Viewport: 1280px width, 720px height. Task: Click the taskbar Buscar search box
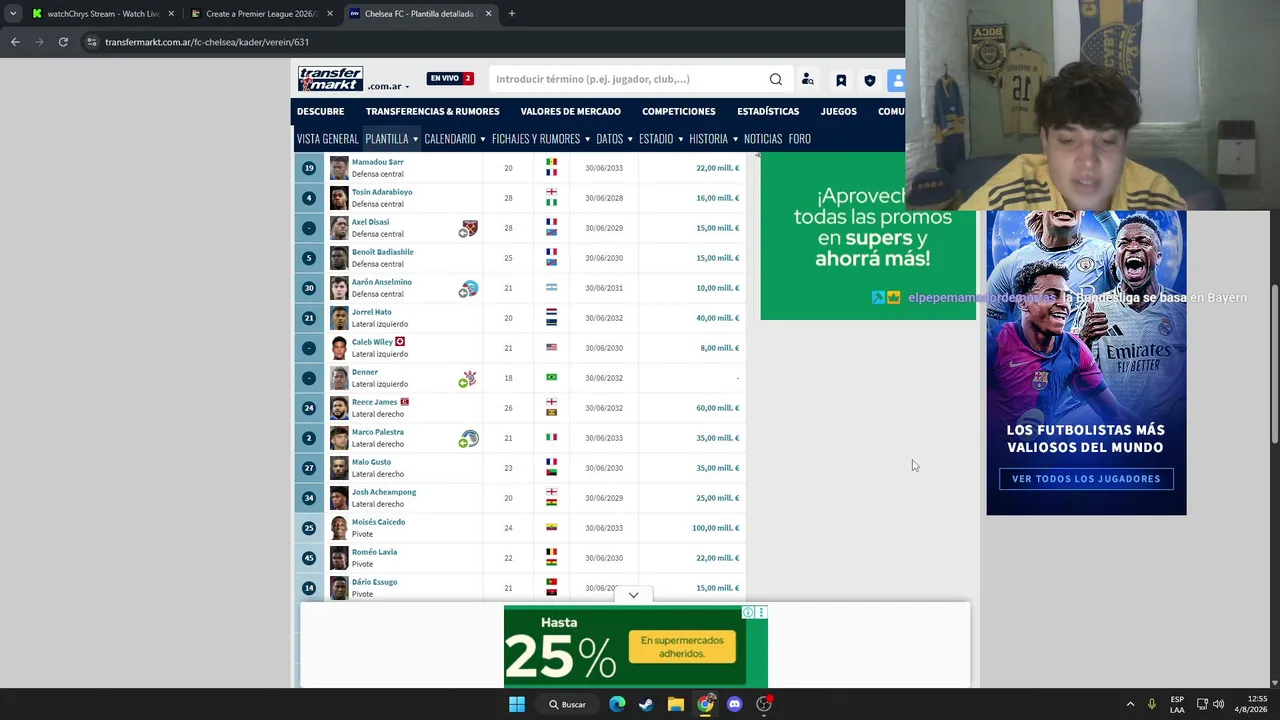(x=567, y=704)
